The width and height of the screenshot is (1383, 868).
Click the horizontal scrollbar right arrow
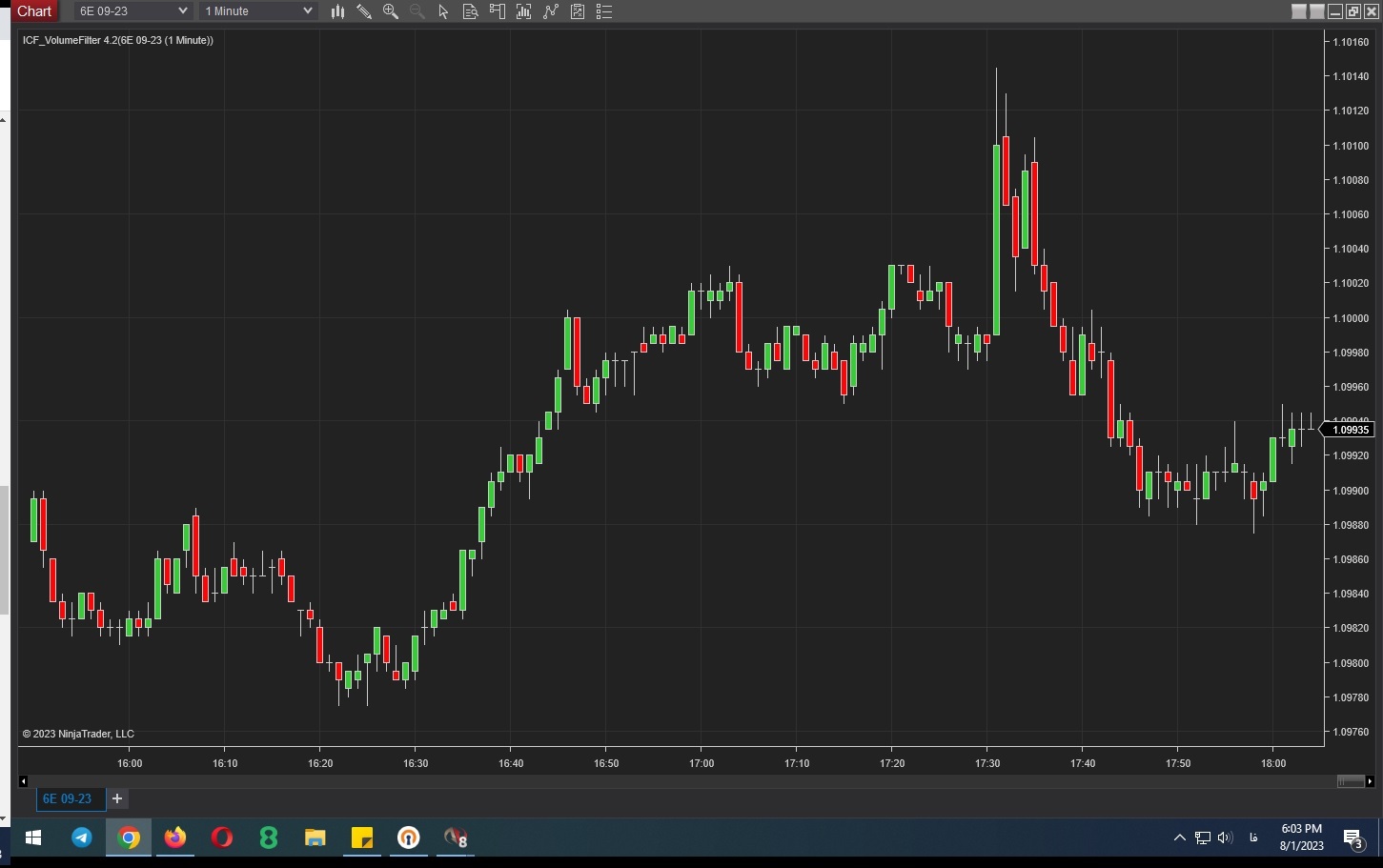pyautogui.click(x=1370, y=781)
